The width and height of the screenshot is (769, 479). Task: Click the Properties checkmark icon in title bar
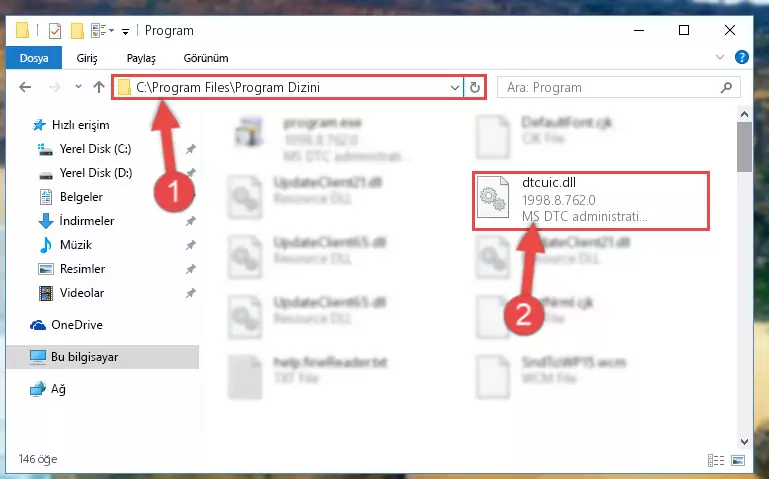coord(55,31)
